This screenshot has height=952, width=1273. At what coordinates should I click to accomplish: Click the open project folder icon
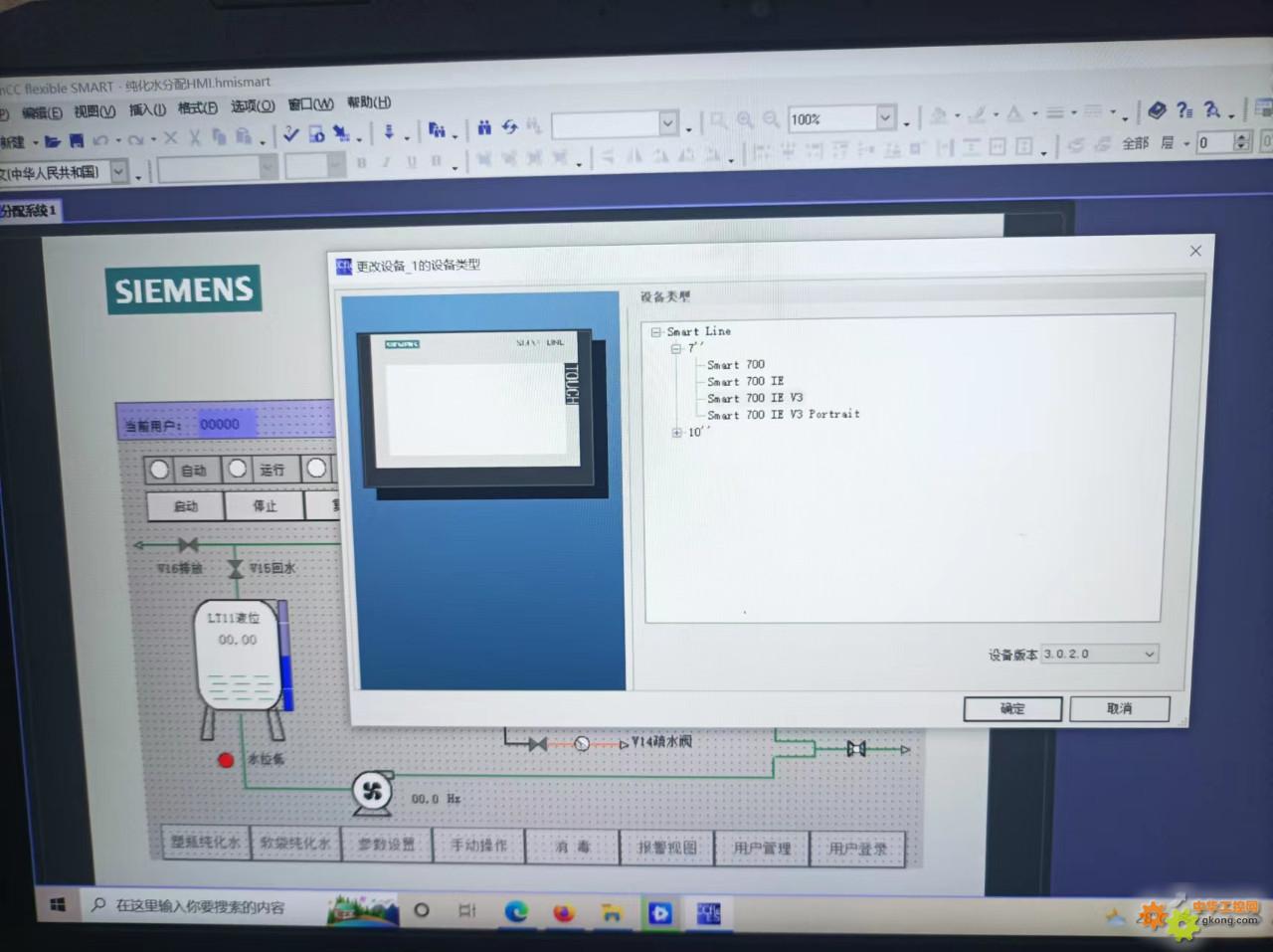(x=53, y=141)
